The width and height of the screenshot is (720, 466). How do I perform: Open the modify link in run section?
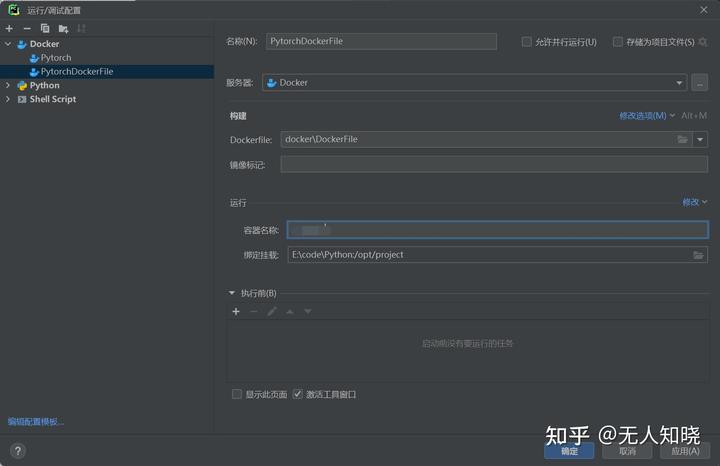point(694,202)
